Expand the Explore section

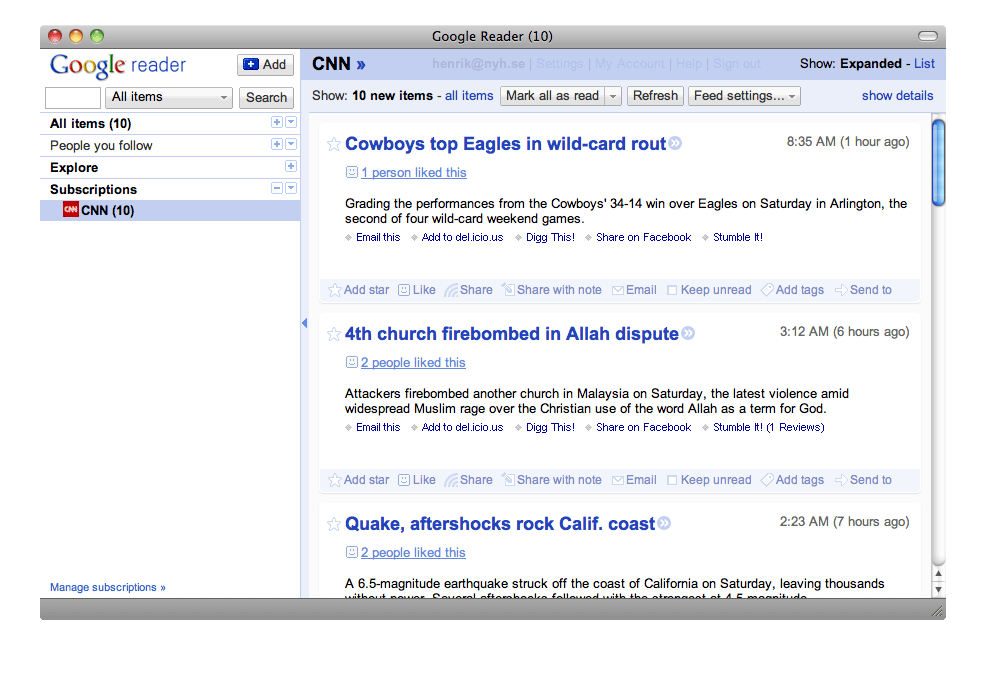(291, 166)
